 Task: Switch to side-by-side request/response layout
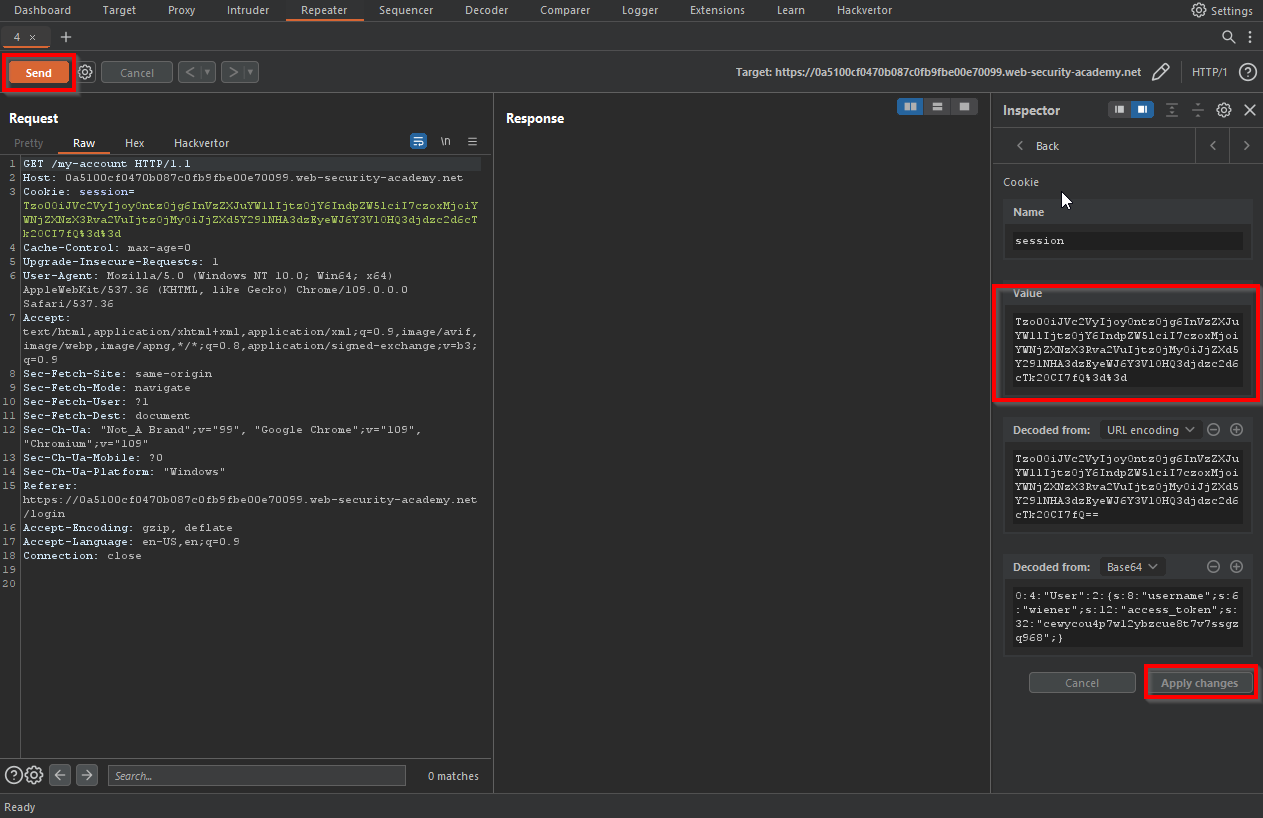tap(910, 106)
